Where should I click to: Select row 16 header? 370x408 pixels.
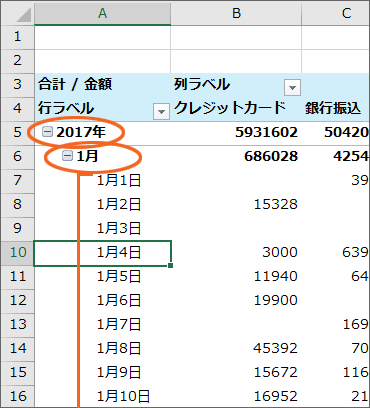pyautogui.click(x=17, y=396)
